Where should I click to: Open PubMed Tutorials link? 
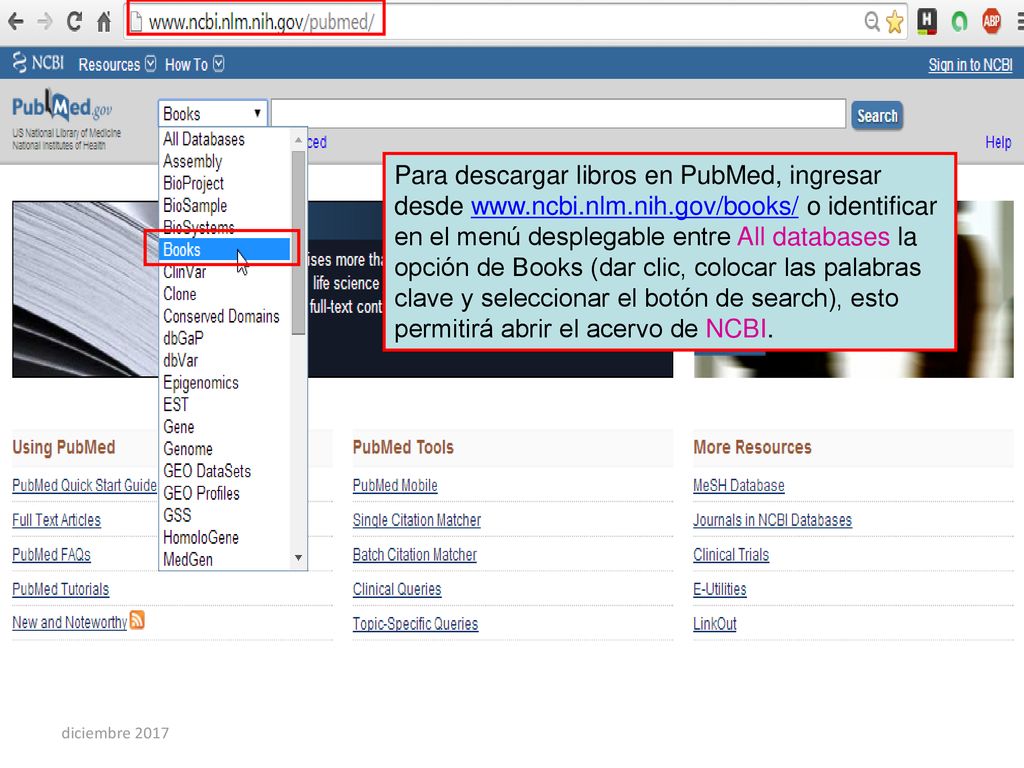[61, 589]
